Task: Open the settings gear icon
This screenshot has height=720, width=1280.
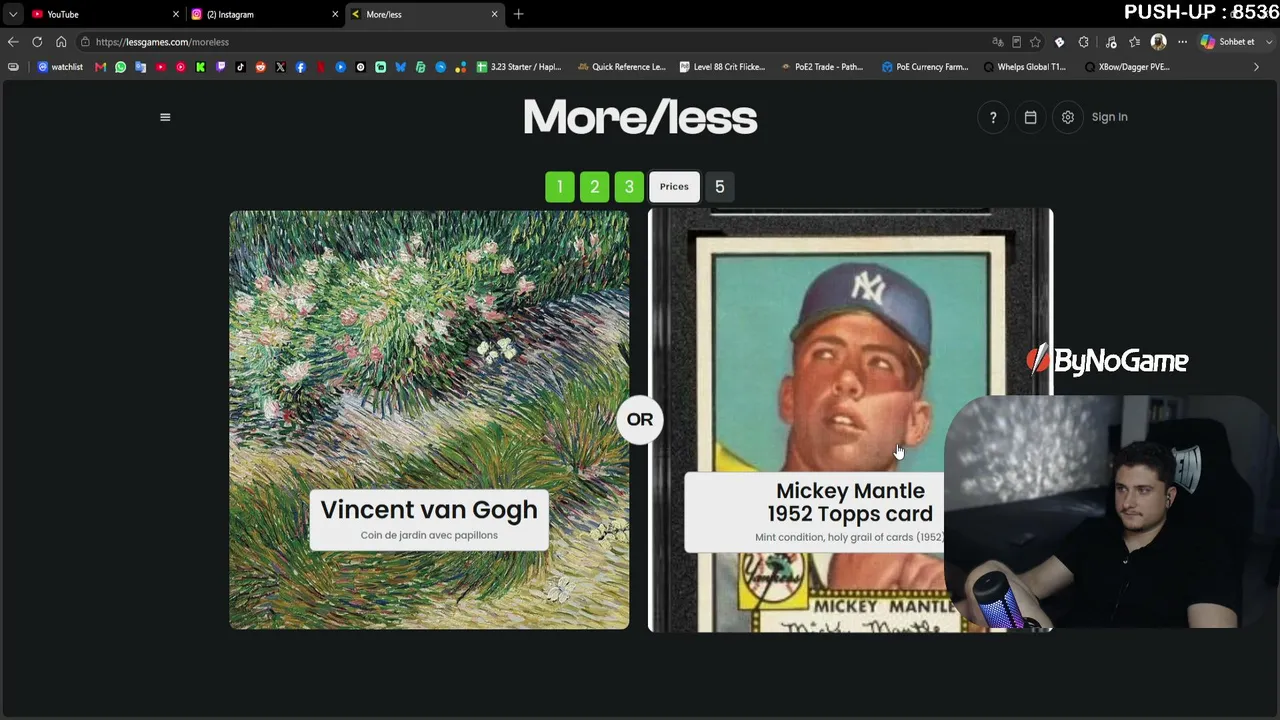Action: coord(1068,117)
